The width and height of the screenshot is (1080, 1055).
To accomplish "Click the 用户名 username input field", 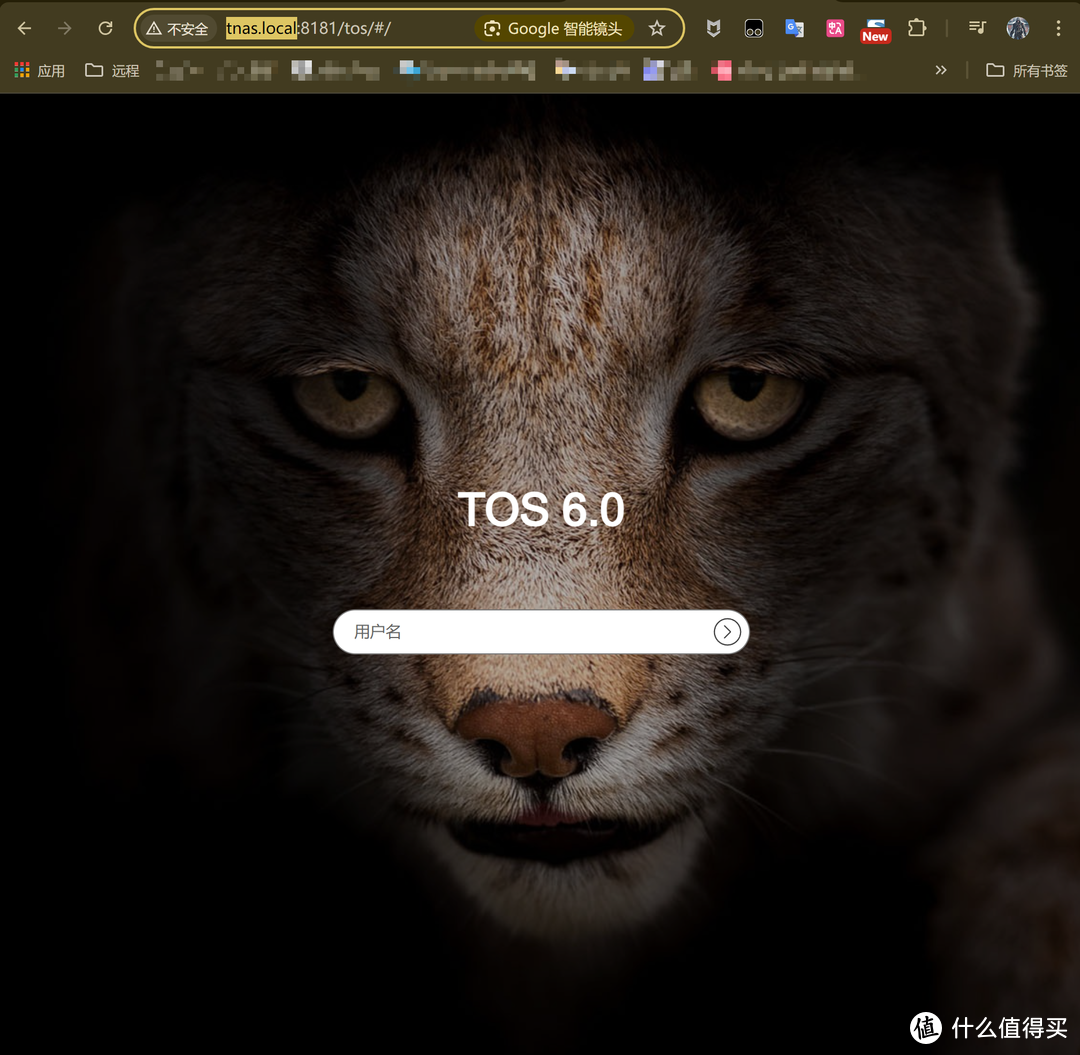I will coord(520,632).
